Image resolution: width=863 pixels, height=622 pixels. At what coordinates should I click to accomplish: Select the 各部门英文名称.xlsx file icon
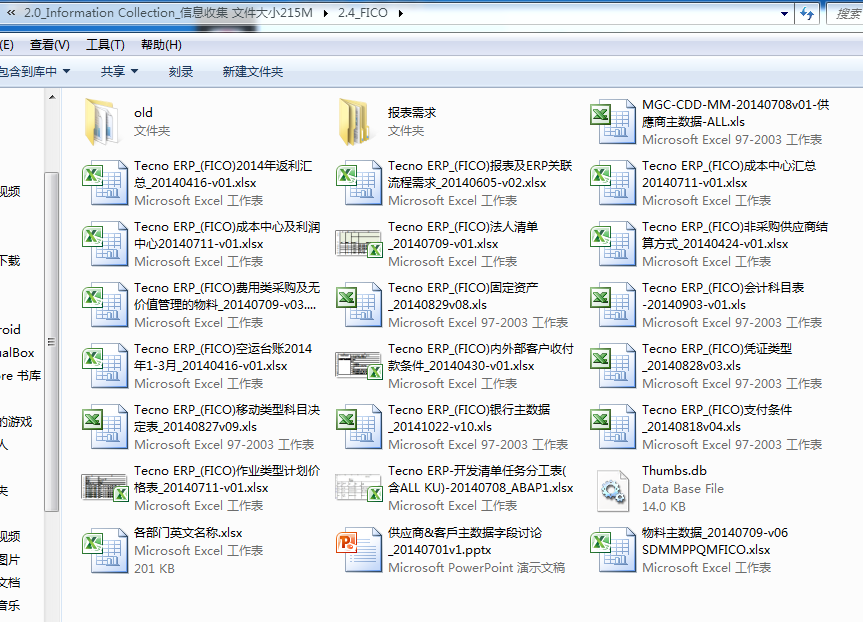tap(105, 550)
